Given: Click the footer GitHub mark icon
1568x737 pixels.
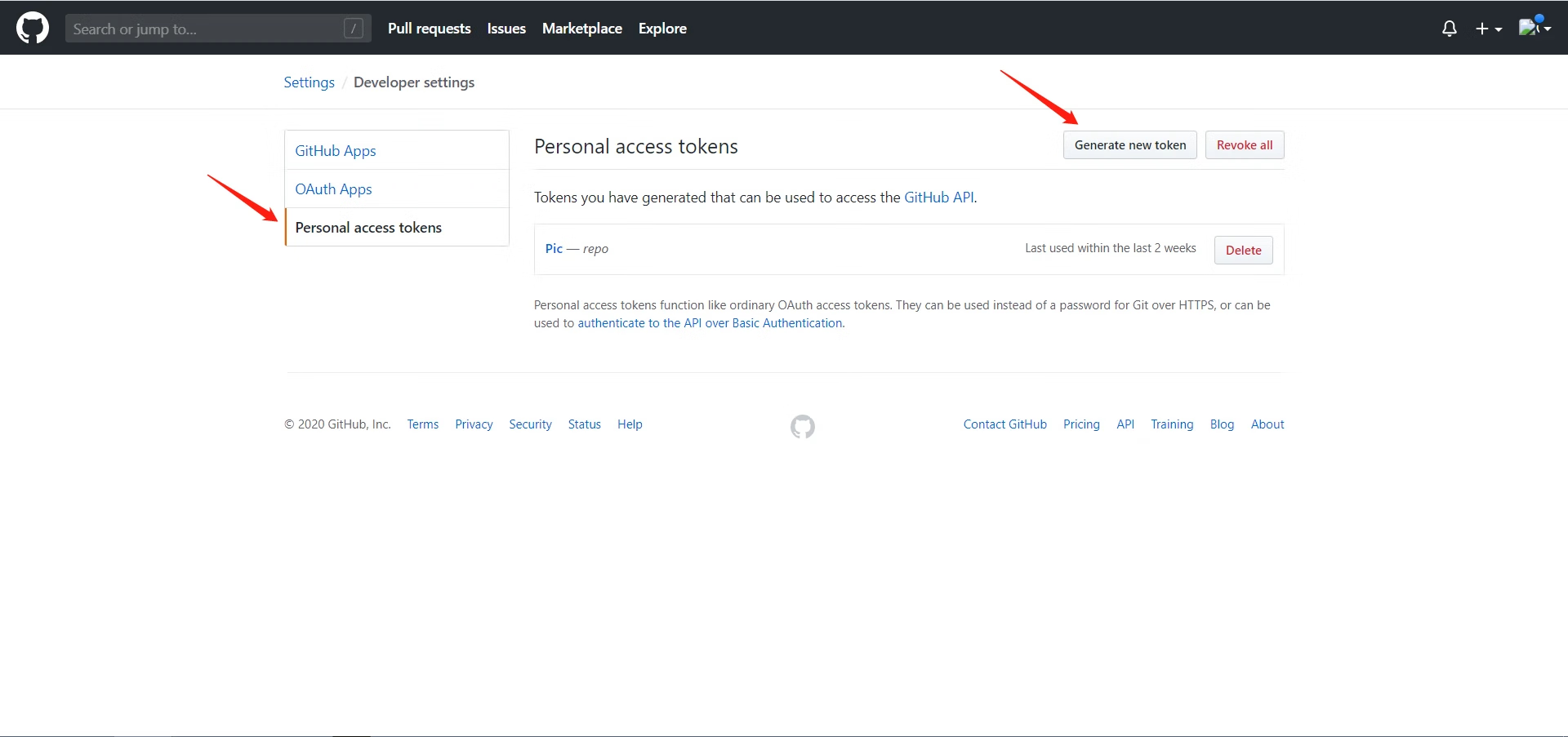Looking at the screenshot, I should coord(803,426).
